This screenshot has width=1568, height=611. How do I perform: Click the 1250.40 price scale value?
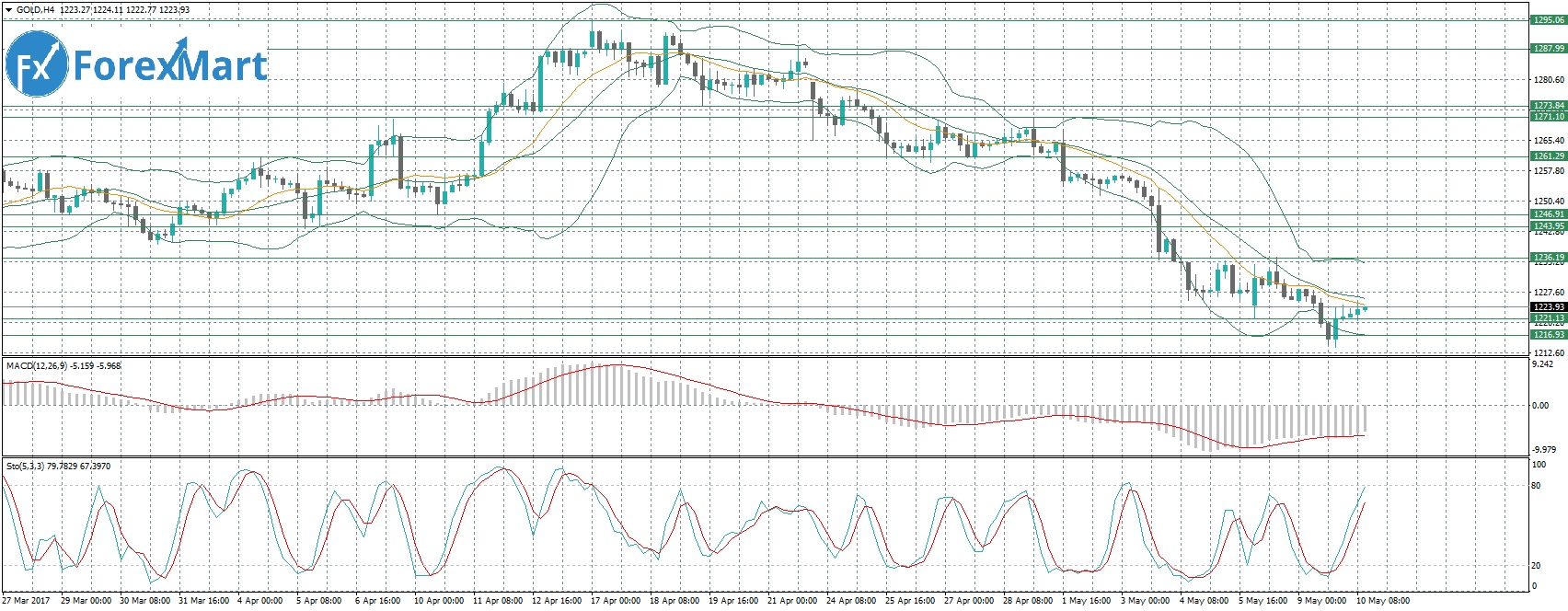1548,201
